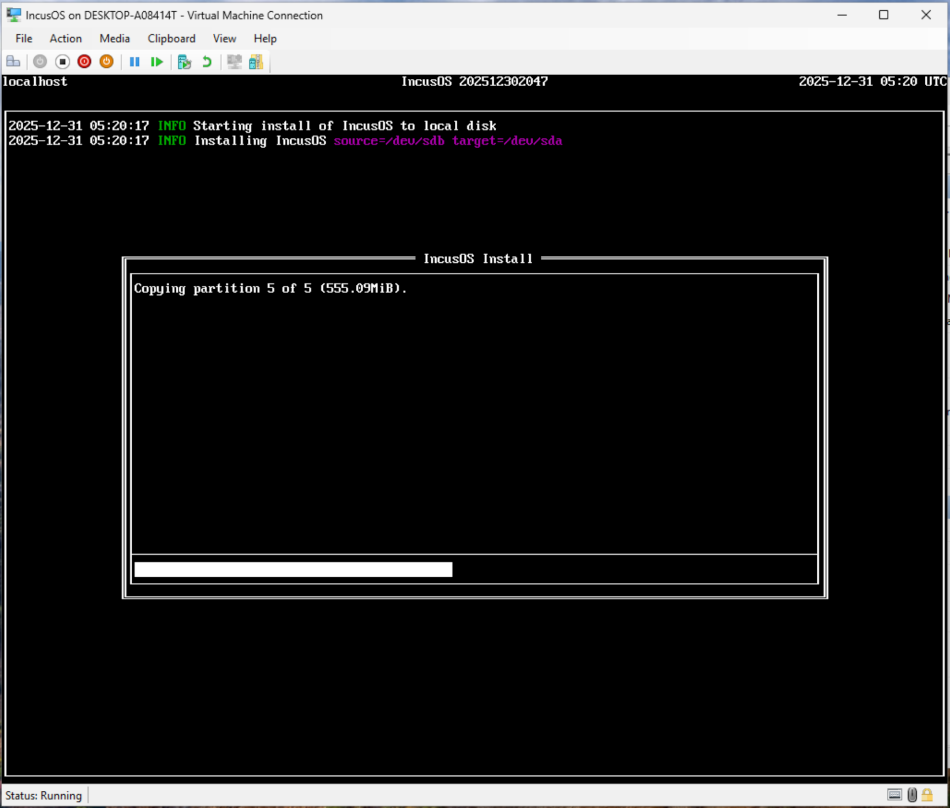Click the Status: Running indicator
This screenshot has width=950, height=808.
tap(44, 795)
